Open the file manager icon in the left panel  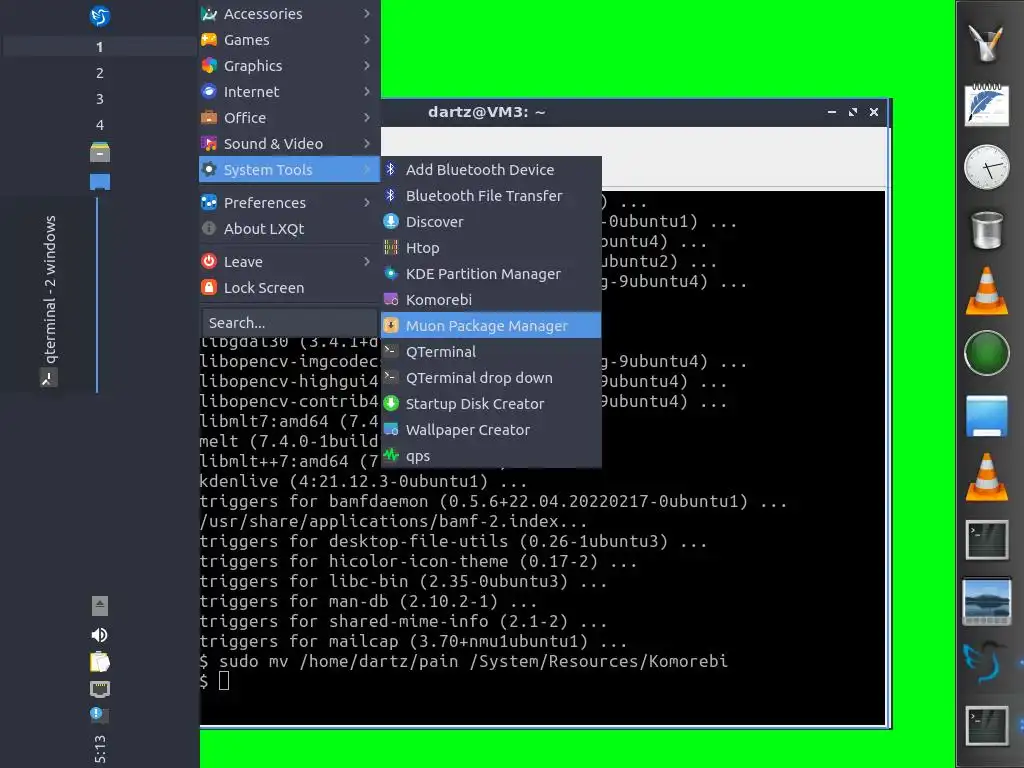coord(100,152)
